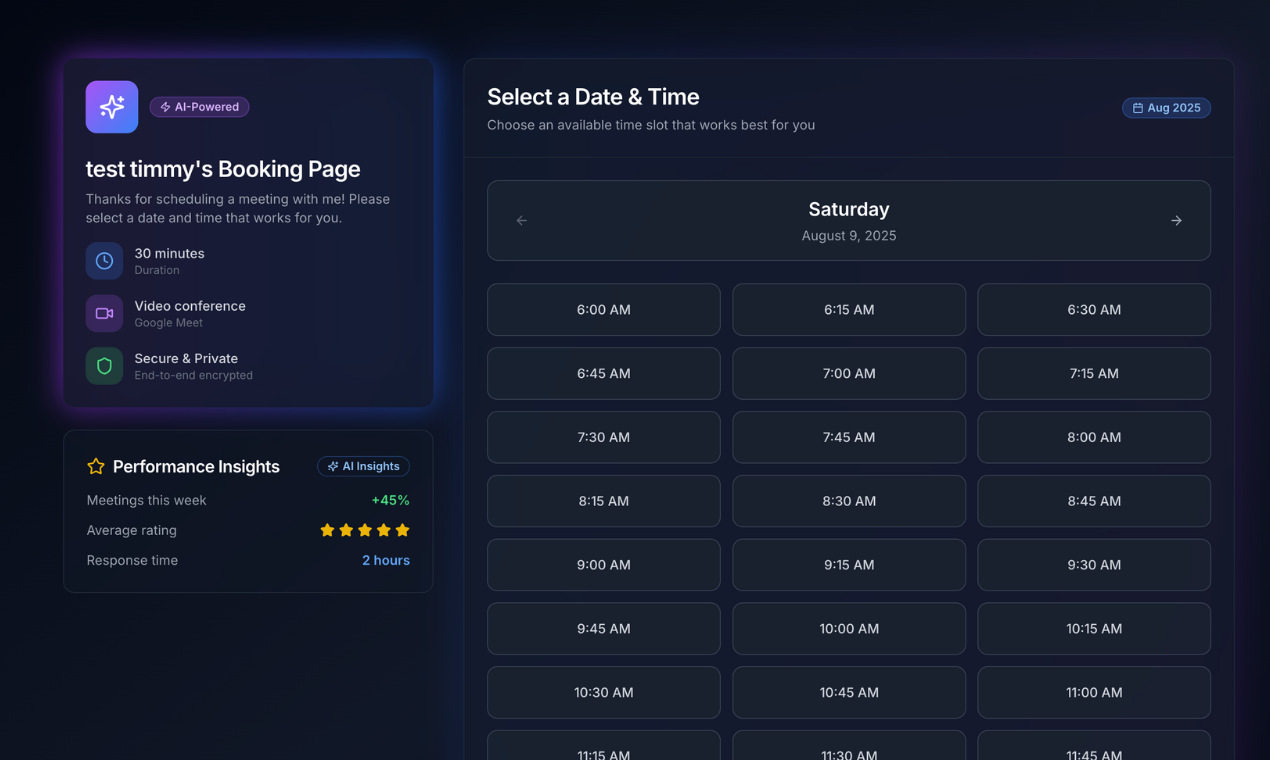1270x760 pixels.
Task: Click the green shield security icon
Action: point(104,366)
